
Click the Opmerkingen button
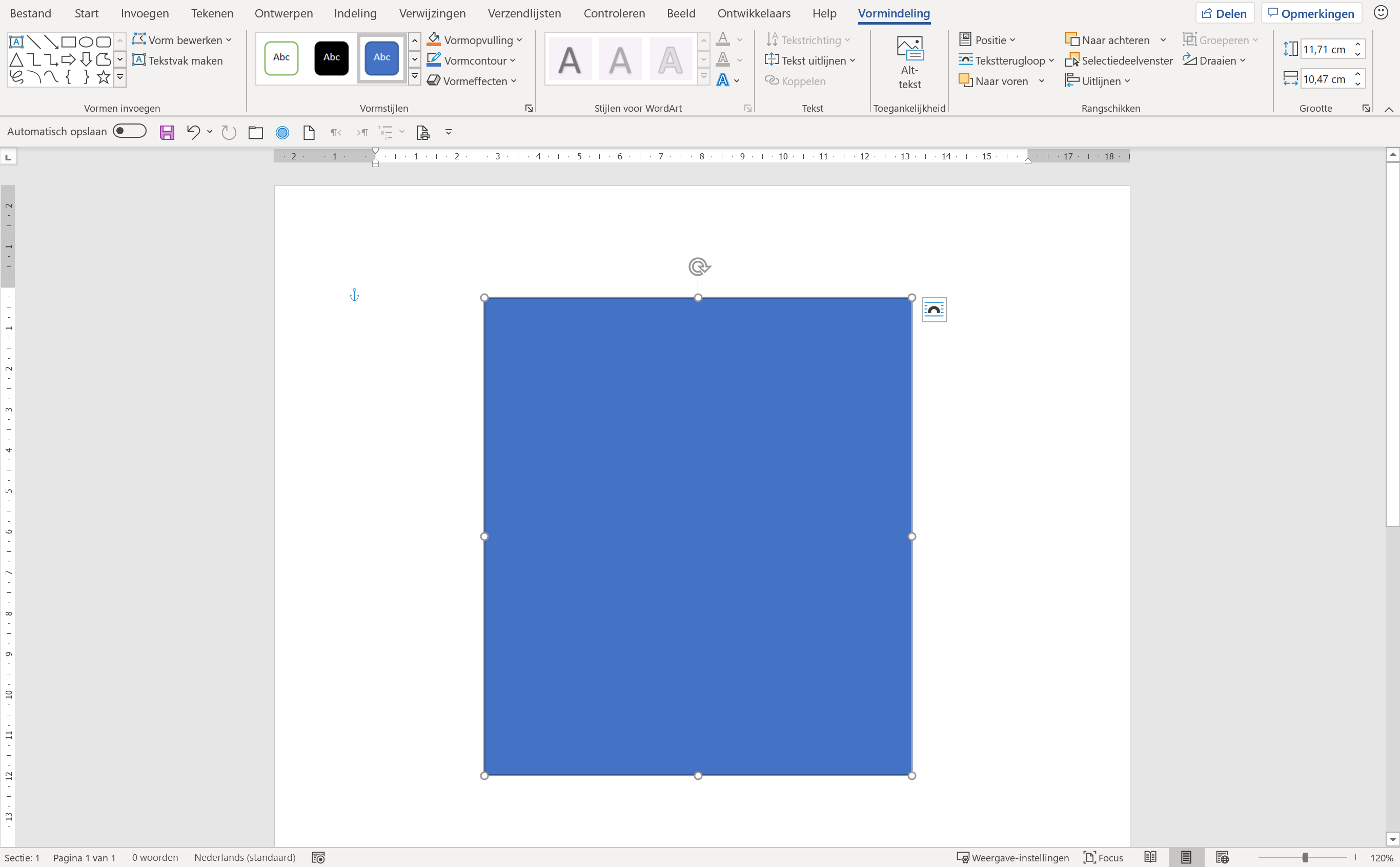[1311, 13]
